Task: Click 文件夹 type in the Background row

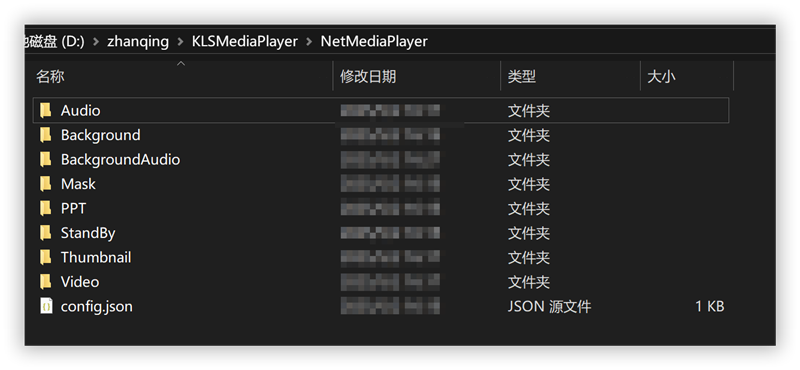Action: click(529, 135)
